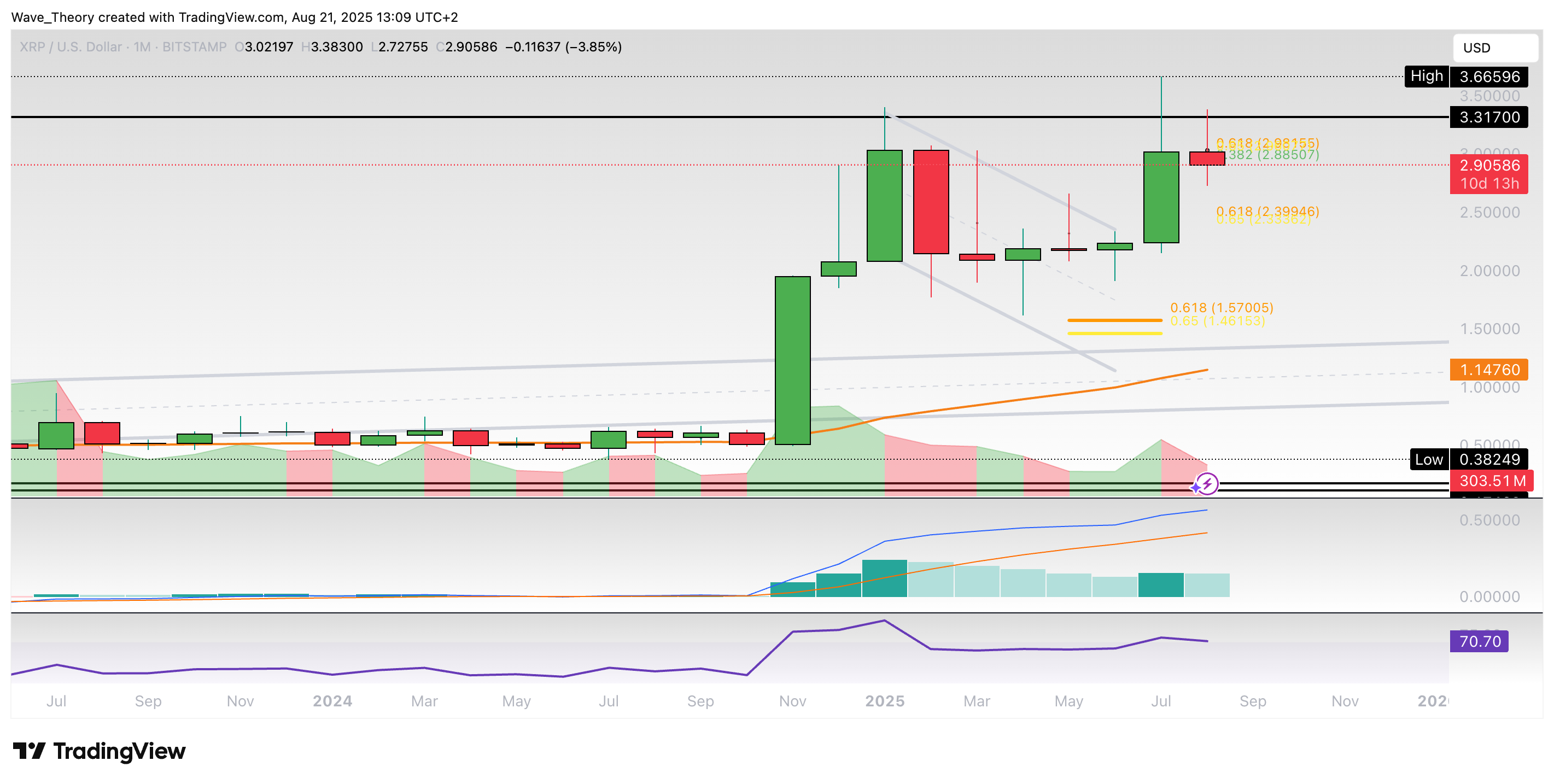Click the XRP / U.S. Dollar symbol title
Image resolution: width=1554 pixels, height=784 pixels.
[71, 47]
